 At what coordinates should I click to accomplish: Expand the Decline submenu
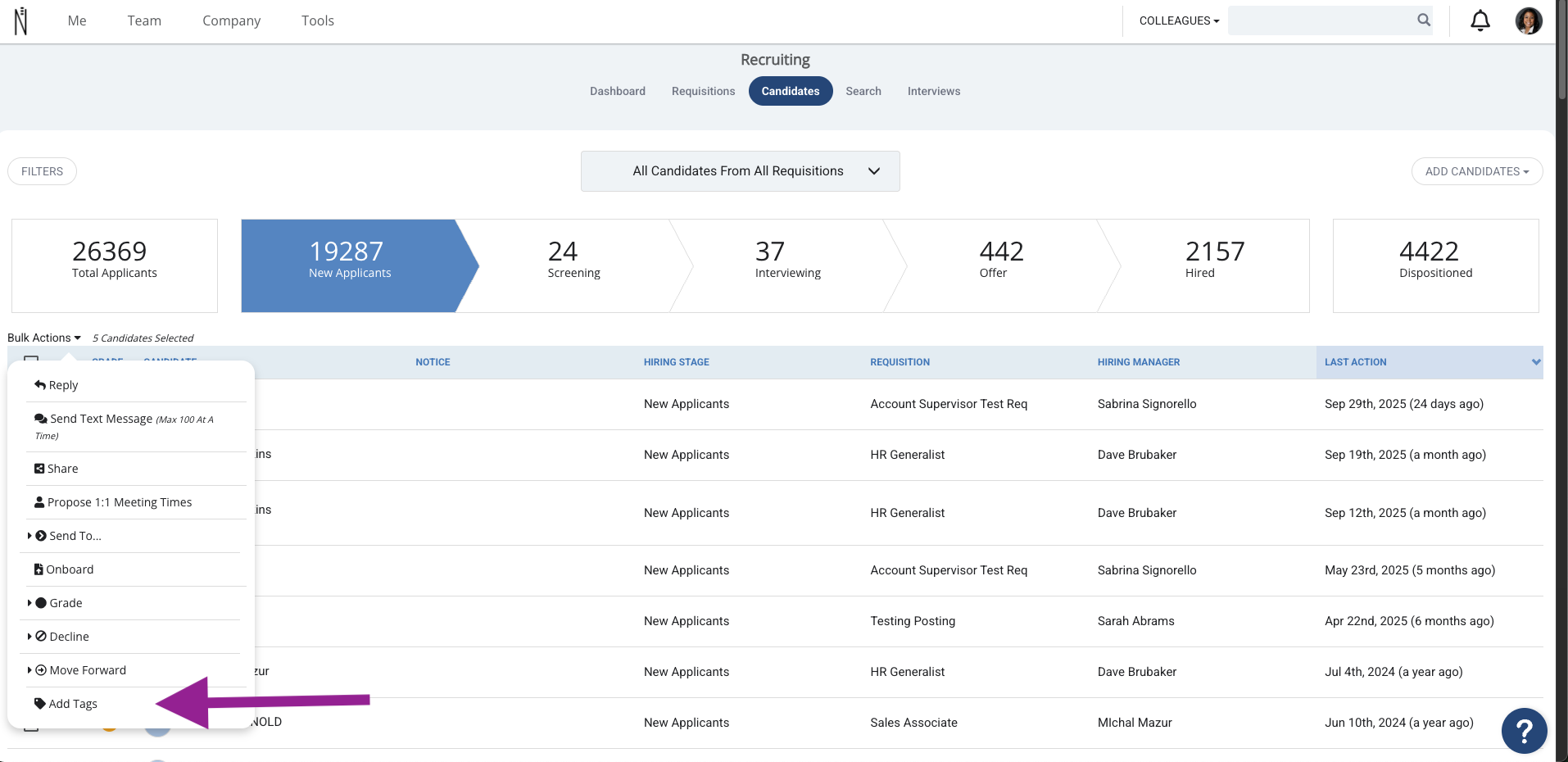pos(59,637)
